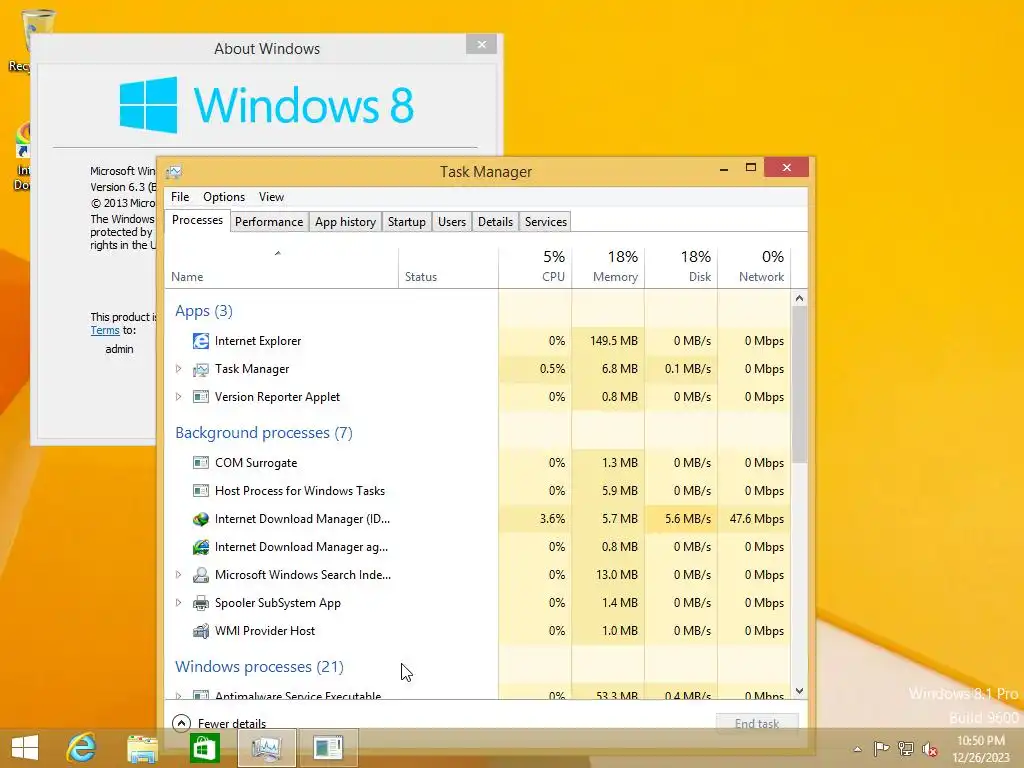Click the About Windows (winver) taskbar button
Viewport: 1024px width, 768px height.
click(328, 748)
